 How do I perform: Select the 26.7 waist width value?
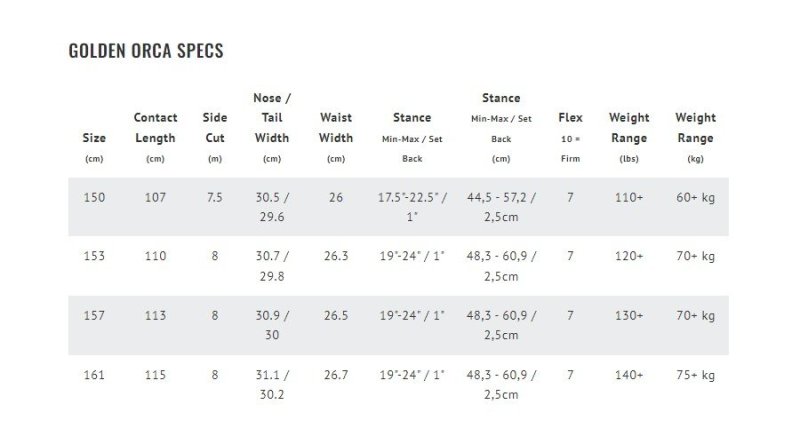click(336, 374)
